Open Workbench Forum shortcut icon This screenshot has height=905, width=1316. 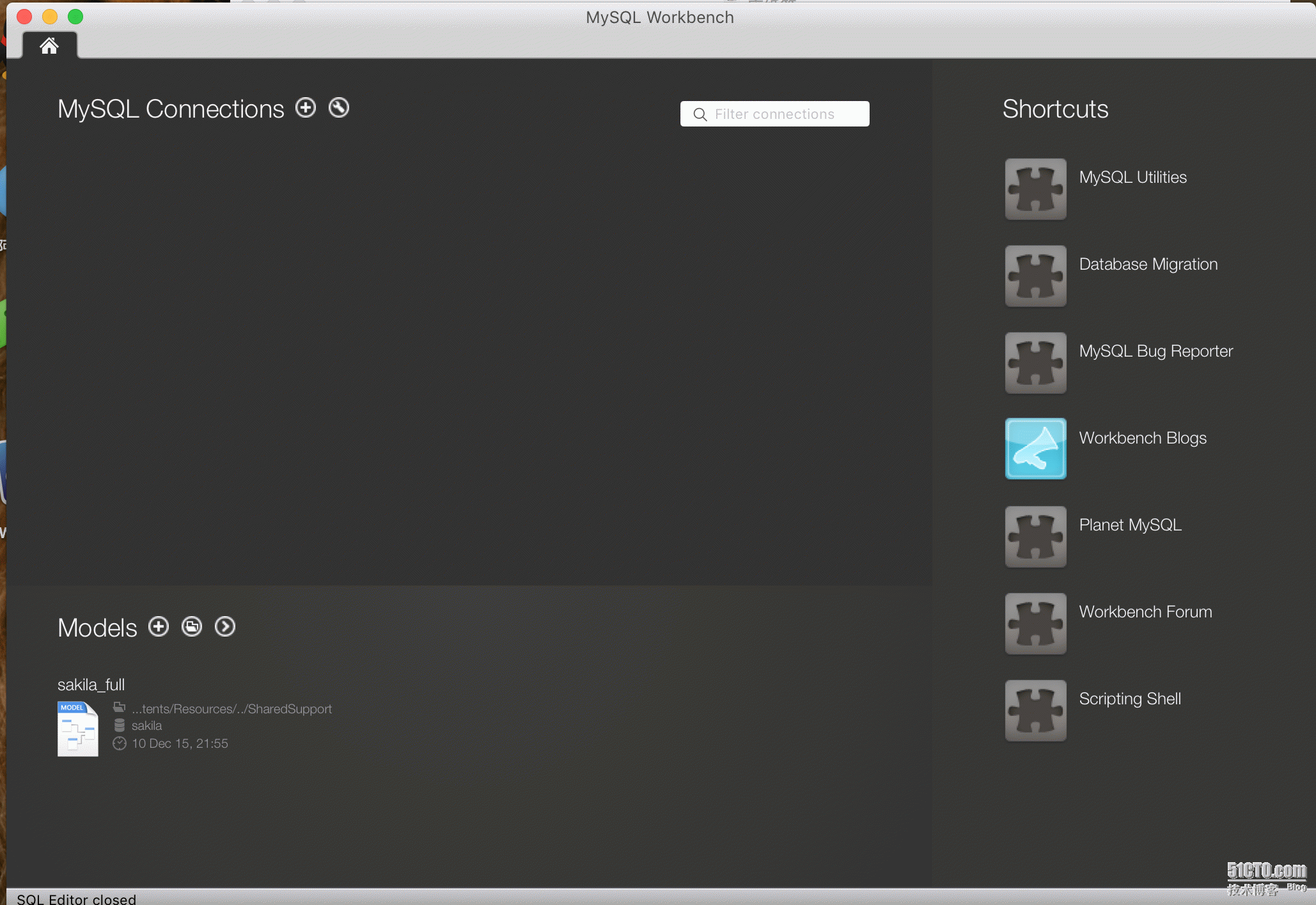tap(1035, 624)
